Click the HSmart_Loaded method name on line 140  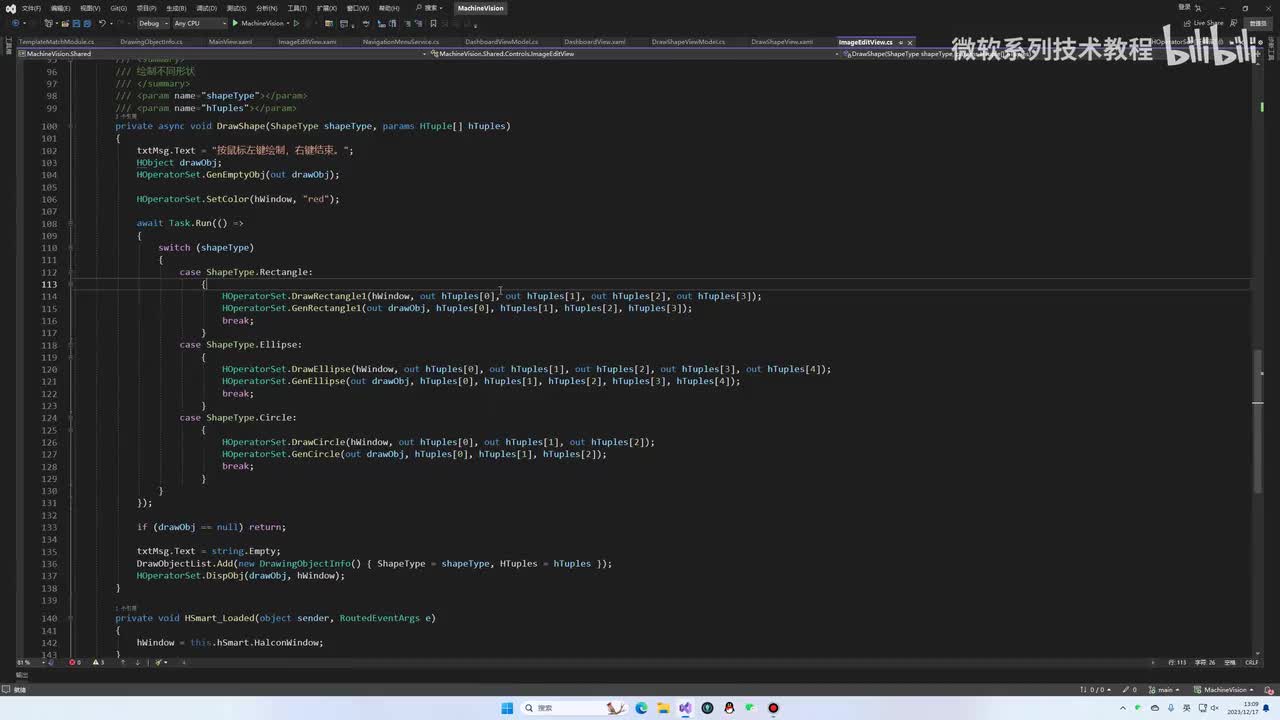(x=219, y=618)
